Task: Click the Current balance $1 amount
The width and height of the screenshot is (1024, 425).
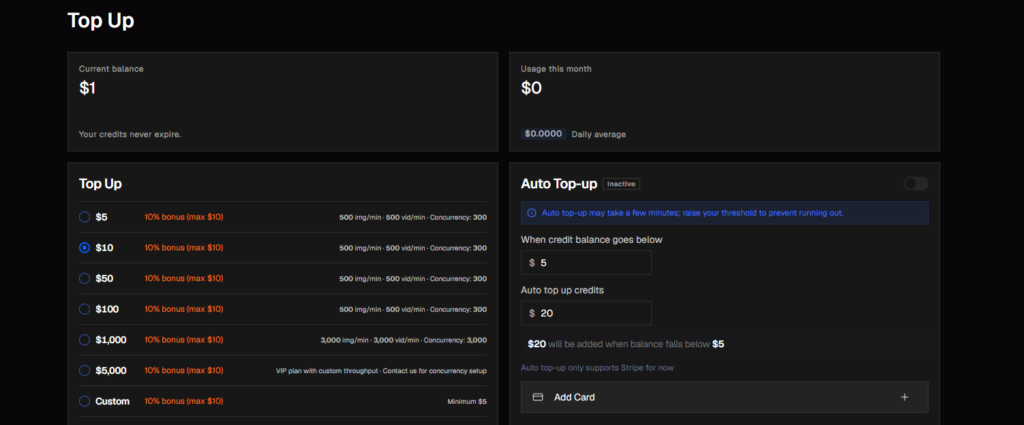Action: [x=88, y=88]
